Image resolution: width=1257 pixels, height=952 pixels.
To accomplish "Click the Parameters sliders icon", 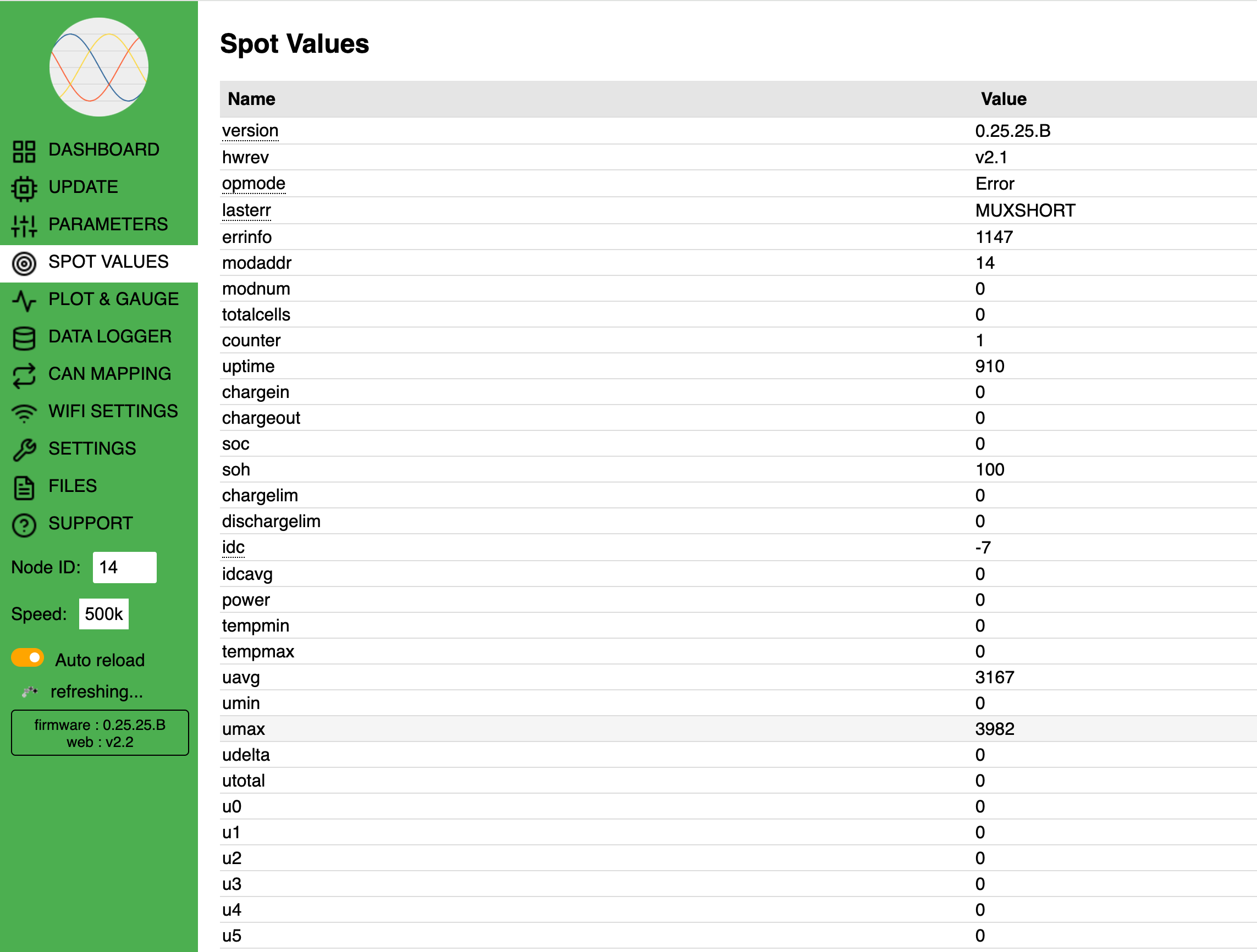I will [x=24, y=225].
